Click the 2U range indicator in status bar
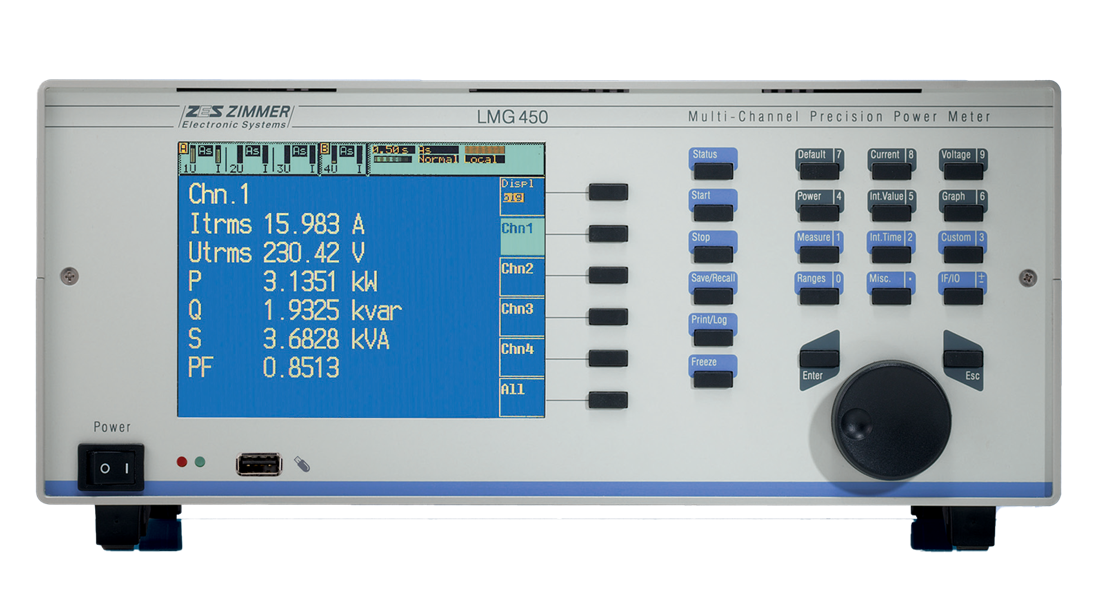The width and height of the screenshot is (1105, 610). pos(248,159)
